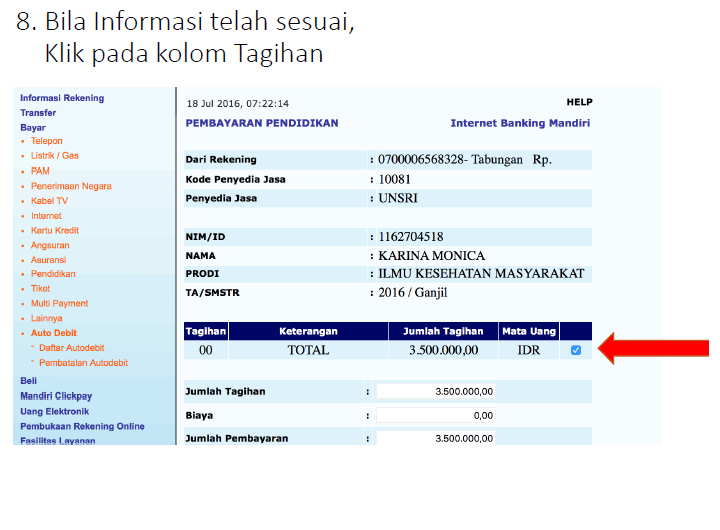Screen dimensions: 720x530
Task: Expand the Beli menu section
Action: pyautogui.click(x=29, y=381)
